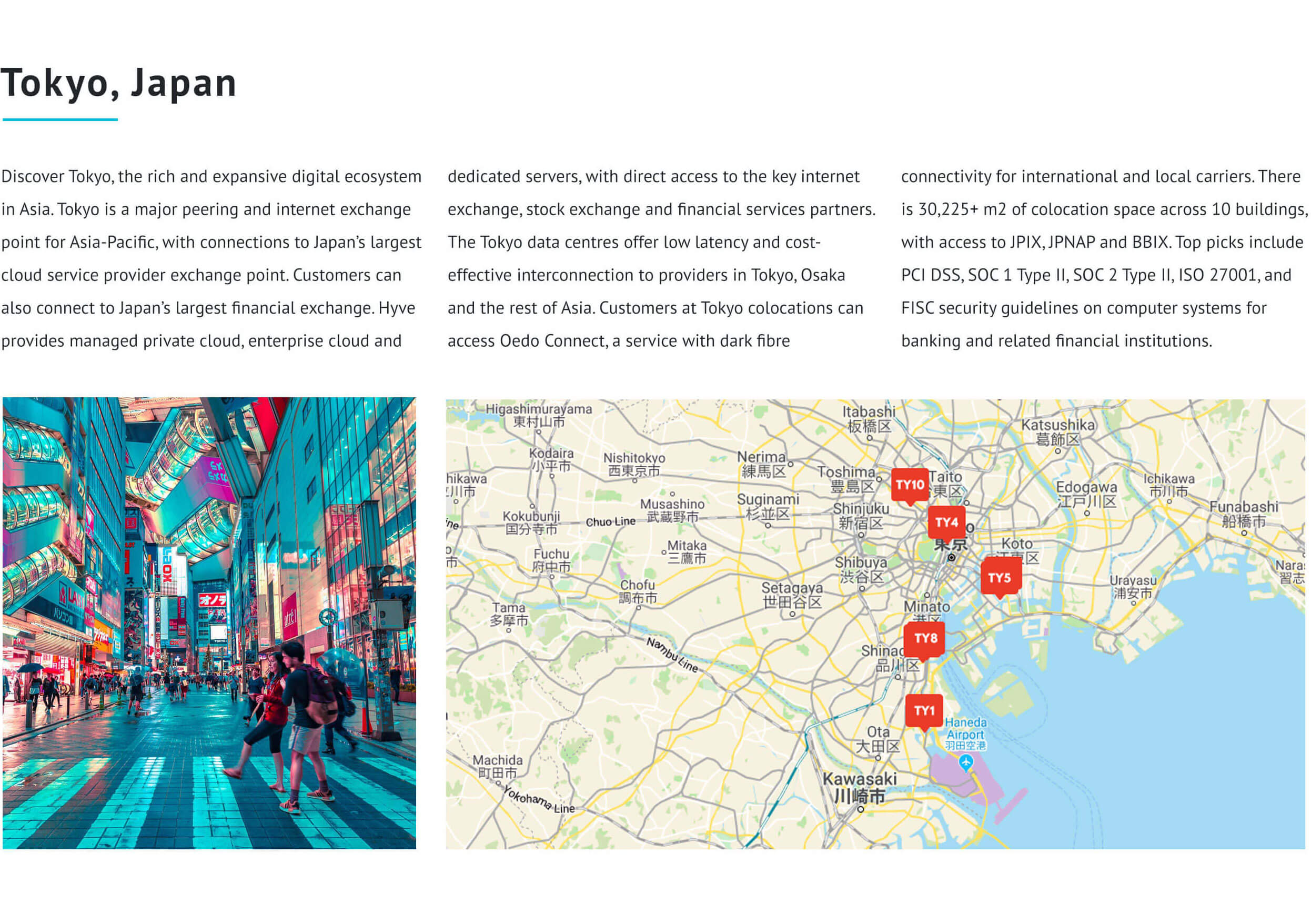
Task: Click the TY5 map marker
Action: pos(1000,579)
